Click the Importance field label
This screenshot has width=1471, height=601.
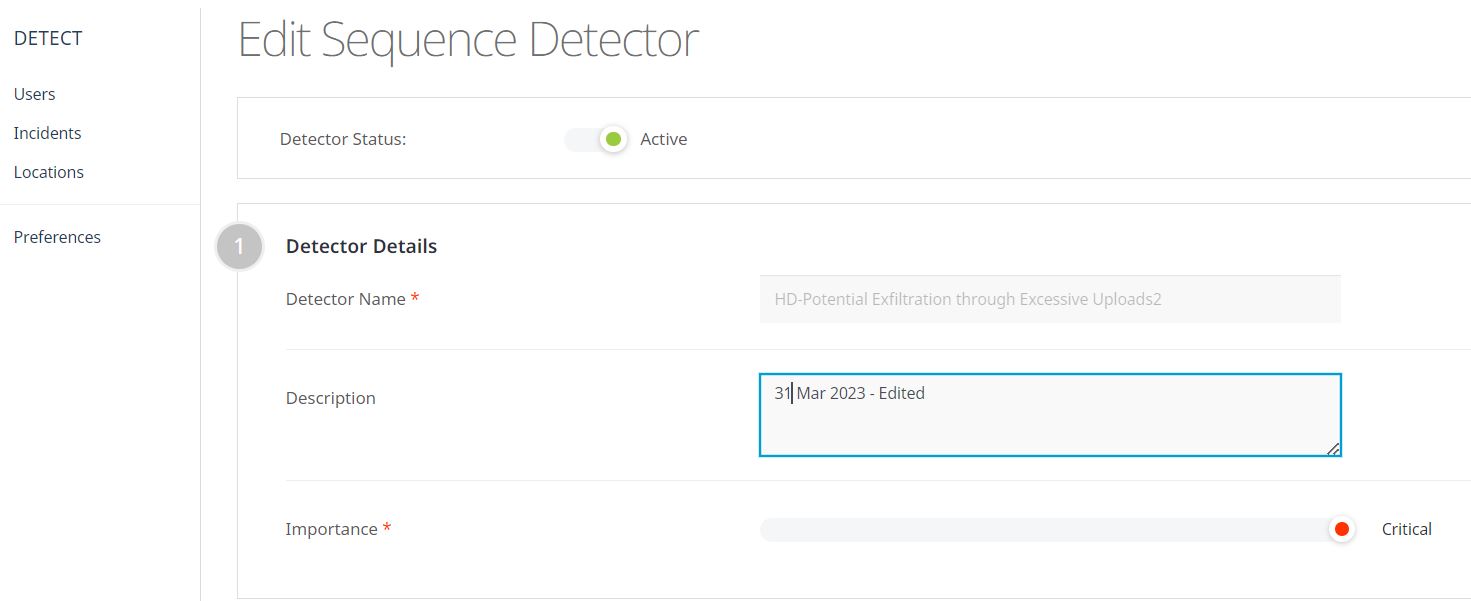(331, 529)
